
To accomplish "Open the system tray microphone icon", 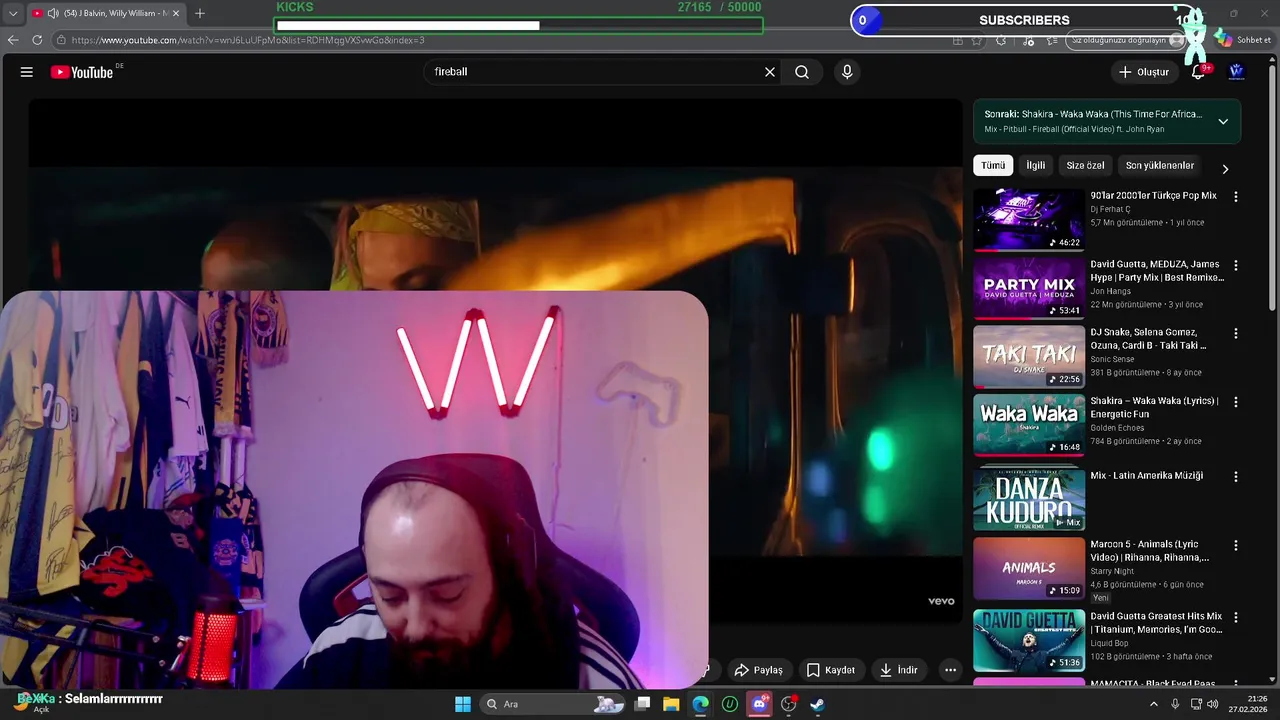I will (x=1175, y=704).
